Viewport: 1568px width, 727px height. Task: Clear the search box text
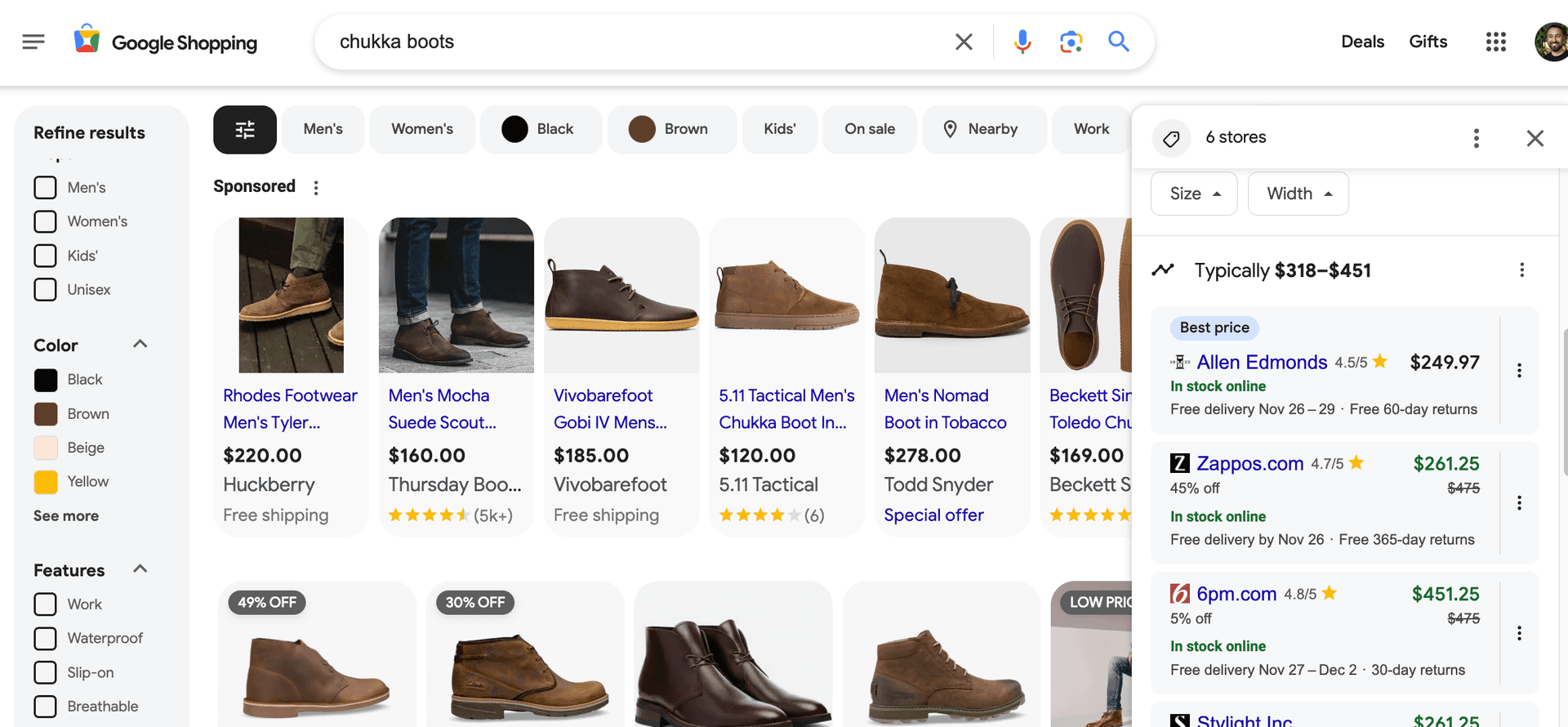tap(964, 42)
